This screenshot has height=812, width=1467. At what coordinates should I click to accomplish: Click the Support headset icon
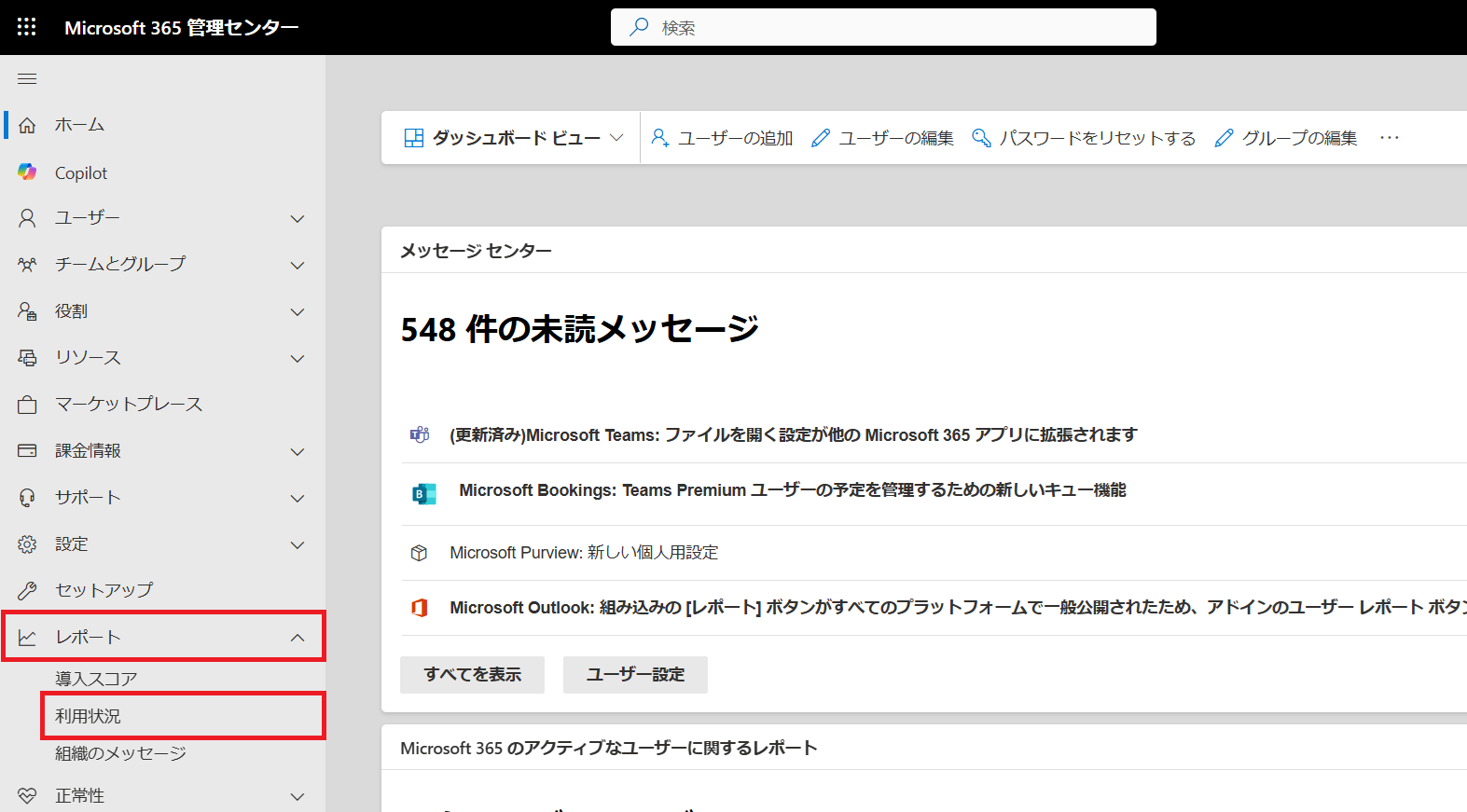27,498
